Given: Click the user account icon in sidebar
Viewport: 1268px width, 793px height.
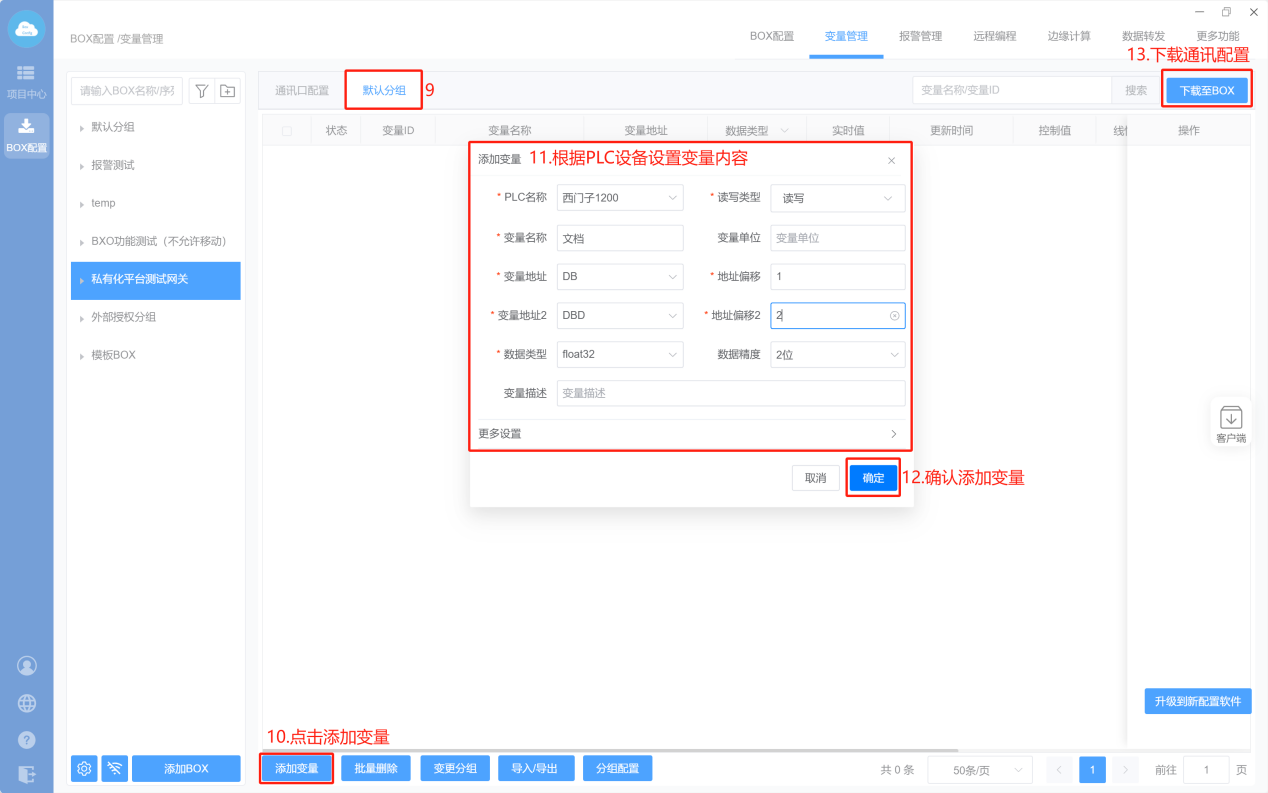Looking at the screenshot, I should 27,665.
